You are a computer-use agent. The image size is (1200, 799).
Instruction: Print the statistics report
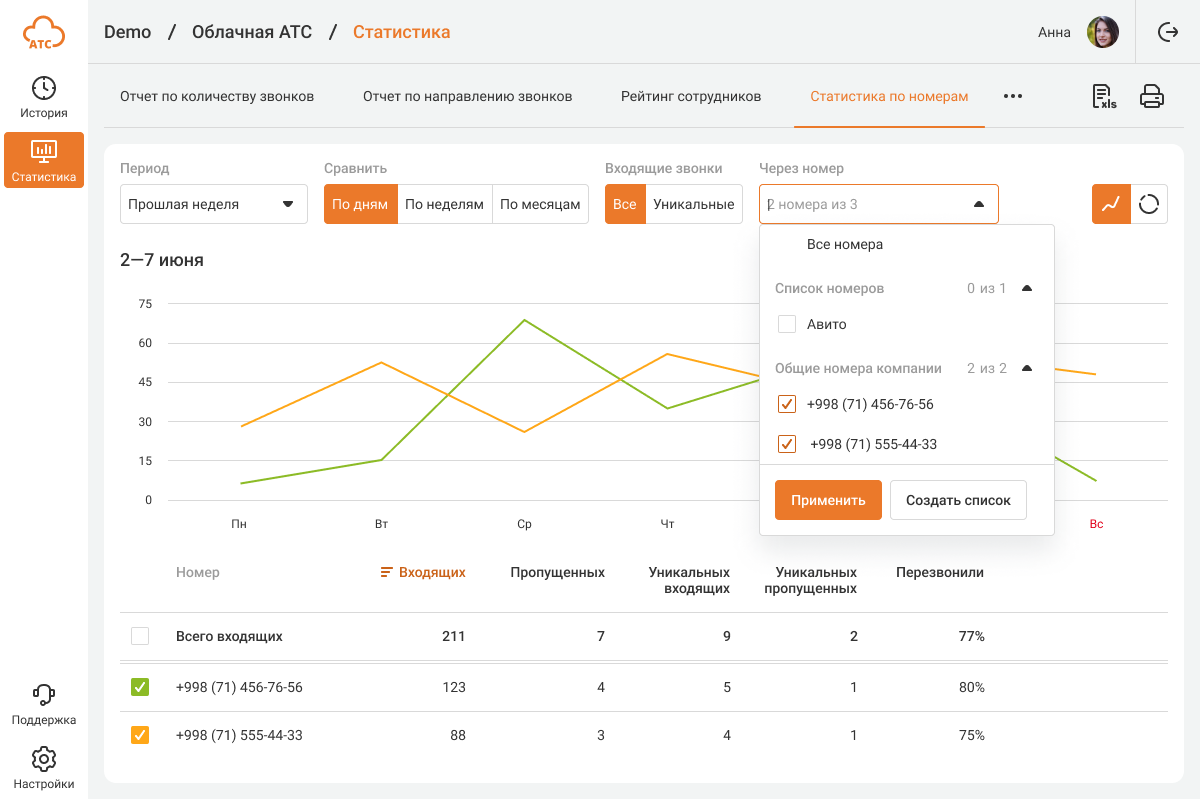[x=1152, y=96]
